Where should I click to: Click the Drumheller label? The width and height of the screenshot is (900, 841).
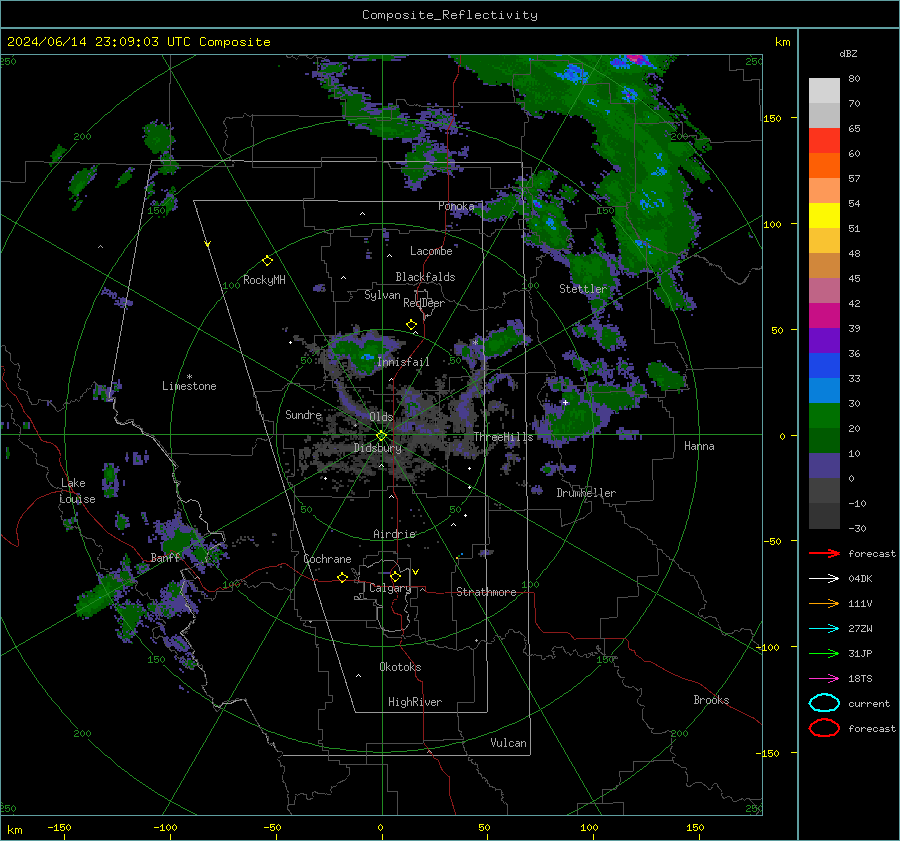(x=586, y=493)
